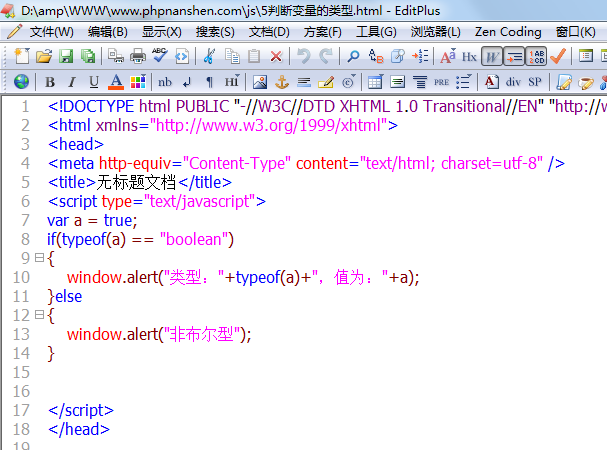Image resolution: width=607 pixels, height=450 pixels.
Task: Click the Print icon
Action: click(x=137, y=57)
